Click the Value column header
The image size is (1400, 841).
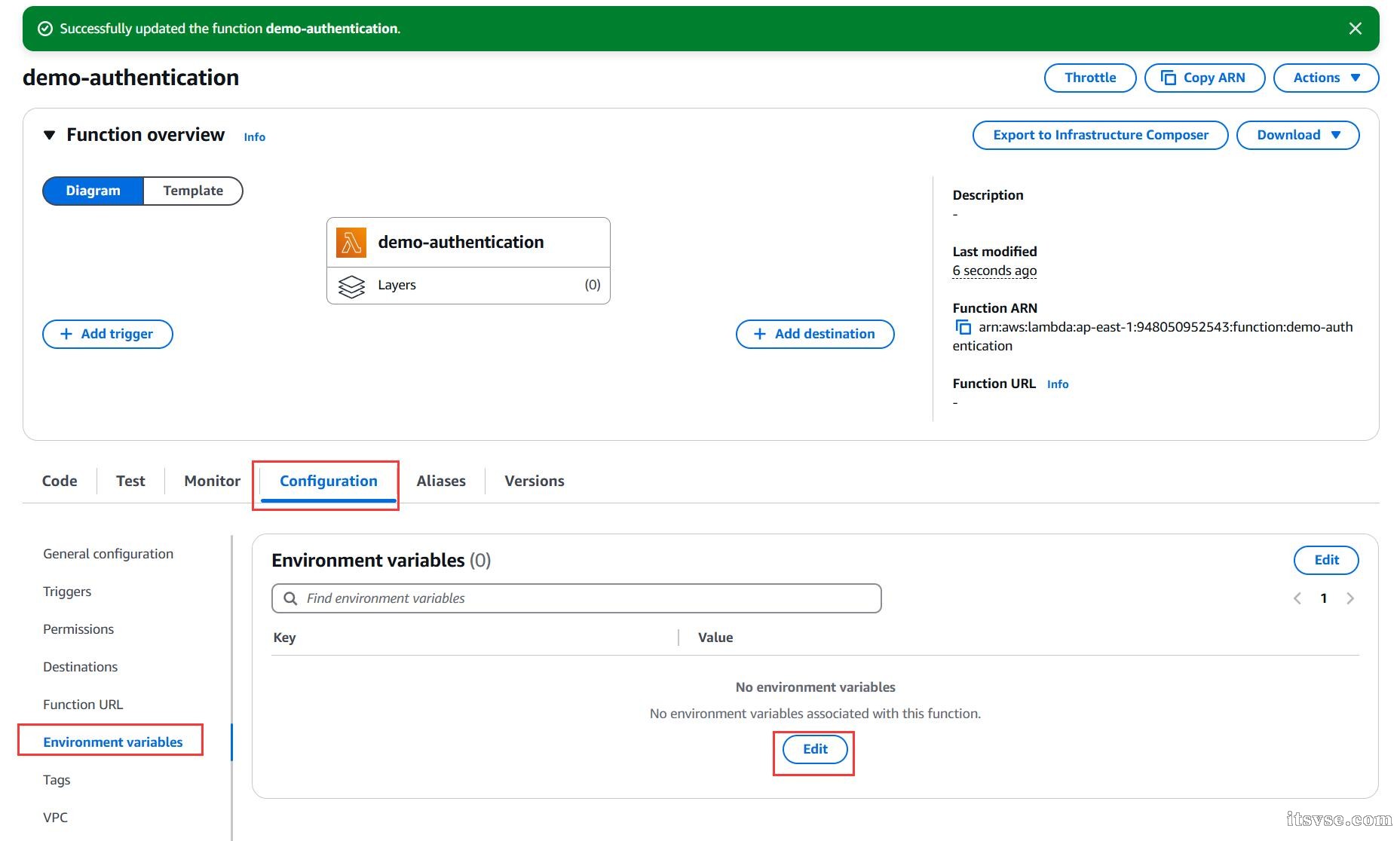715,638
